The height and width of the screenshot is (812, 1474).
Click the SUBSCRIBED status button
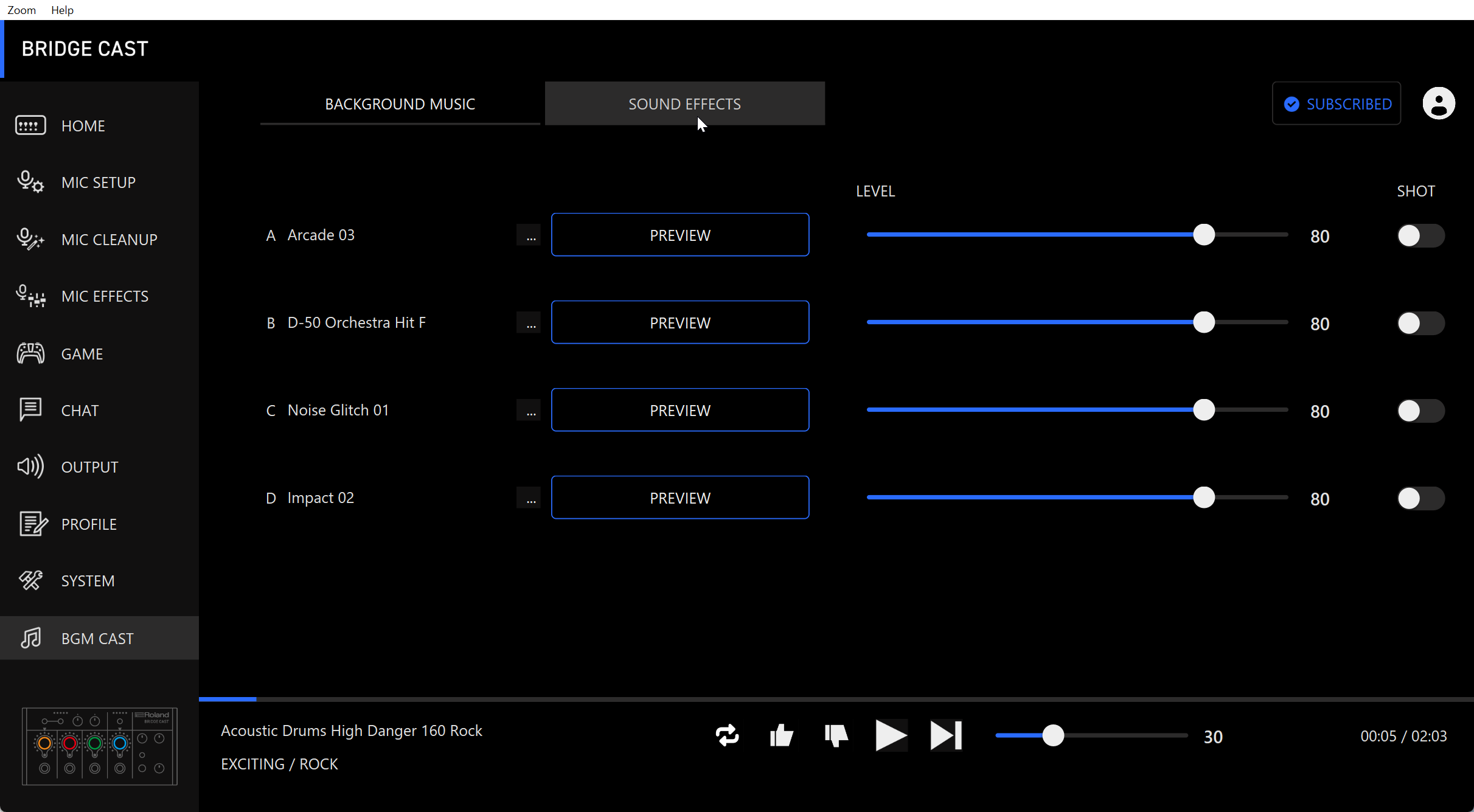tap(1337, 103)
